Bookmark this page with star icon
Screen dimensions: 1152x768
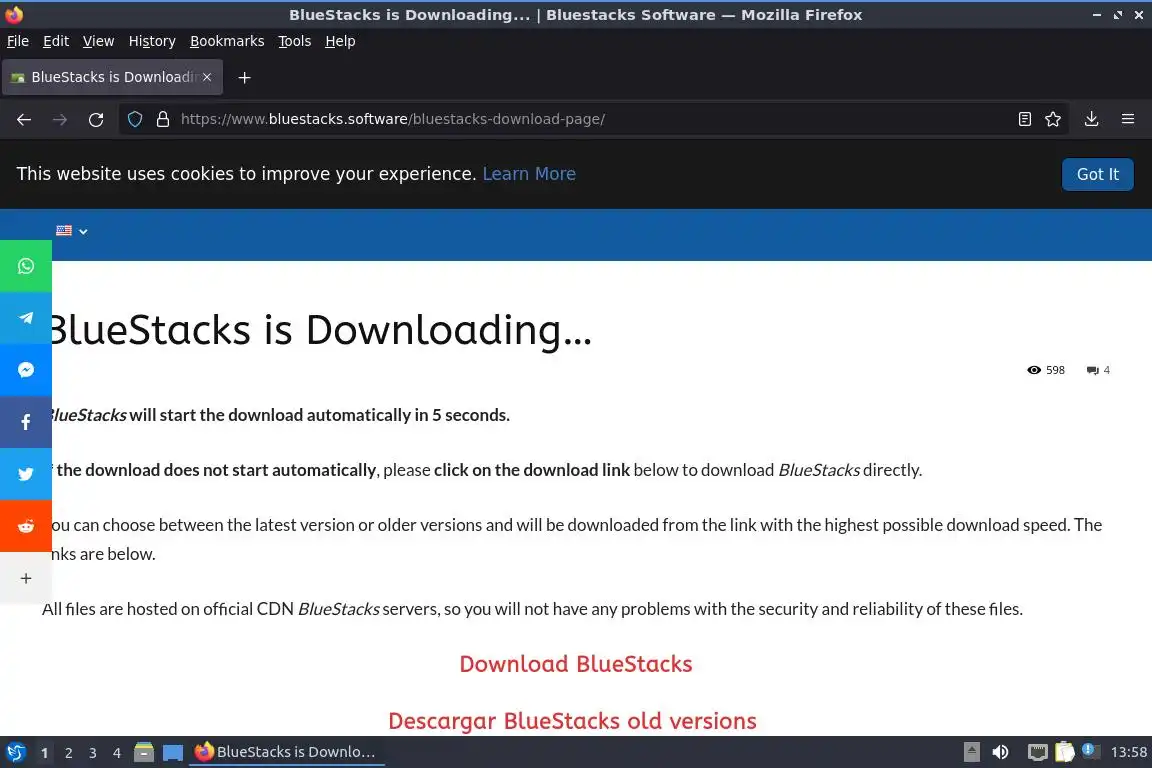click(1053, 119)
